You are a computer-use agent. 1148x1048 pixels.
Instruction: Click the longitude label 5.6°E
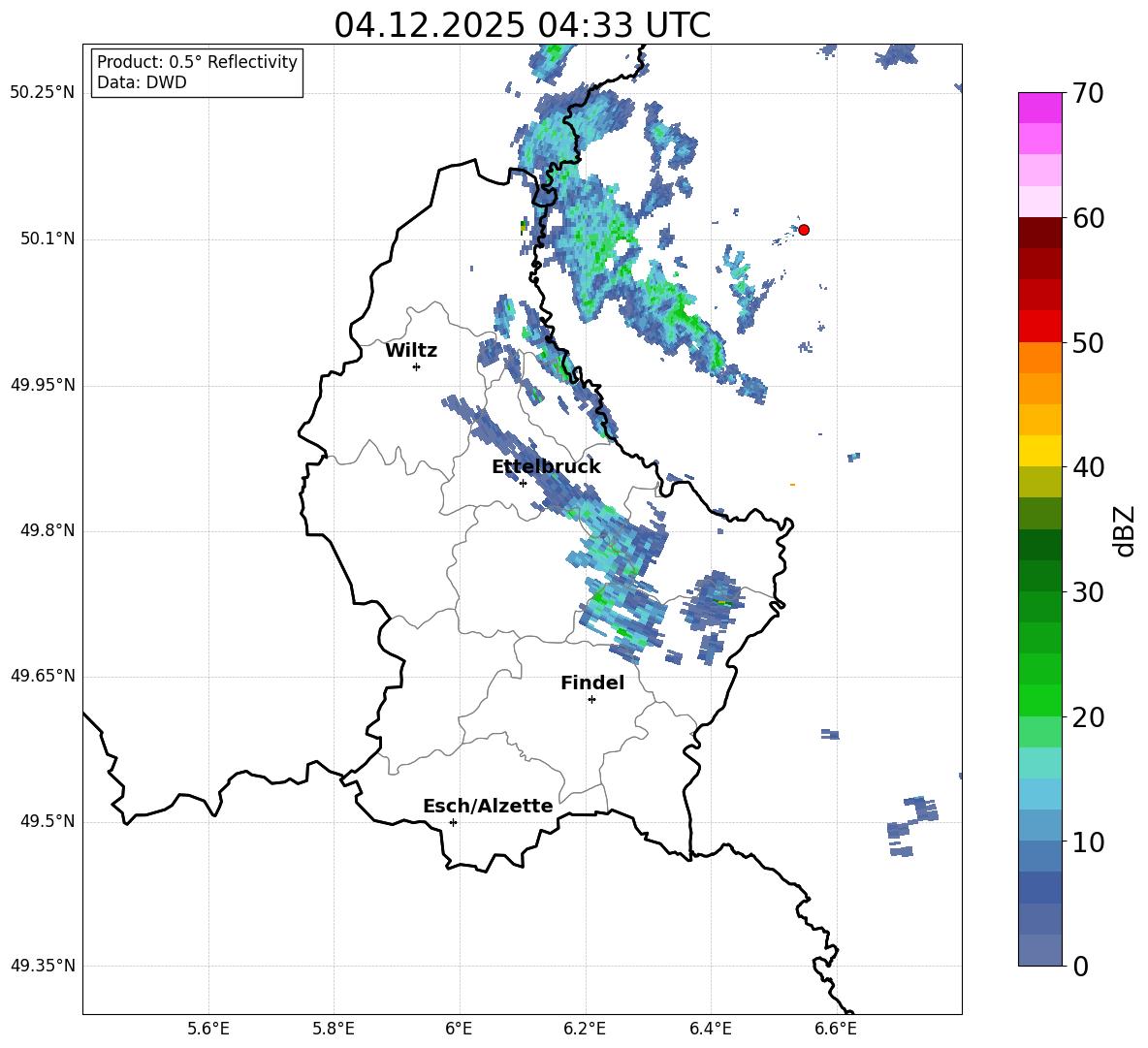click(208, 1029)
